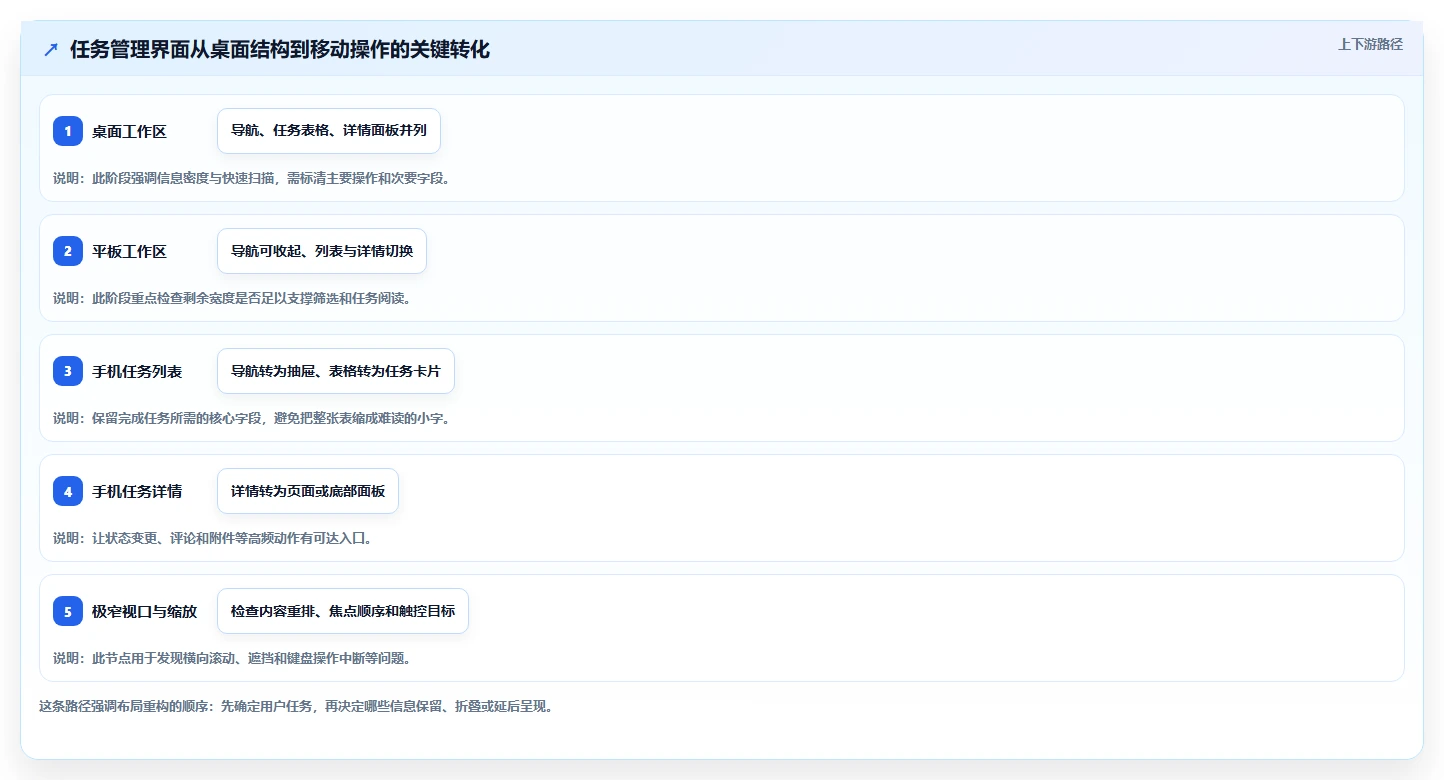Click the 极窄视口与缩放 step label

(x=144, y=611)
